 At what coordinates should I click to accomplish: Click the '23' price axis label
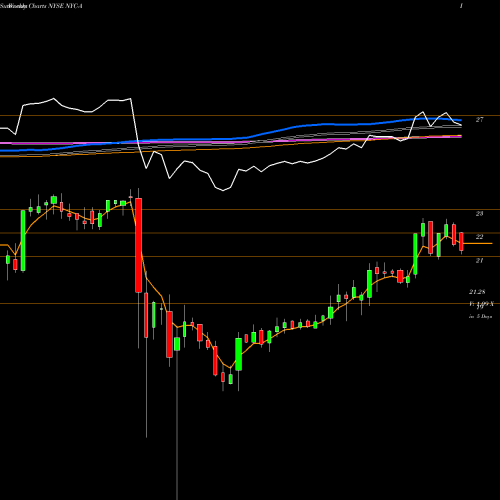point(479,214)
